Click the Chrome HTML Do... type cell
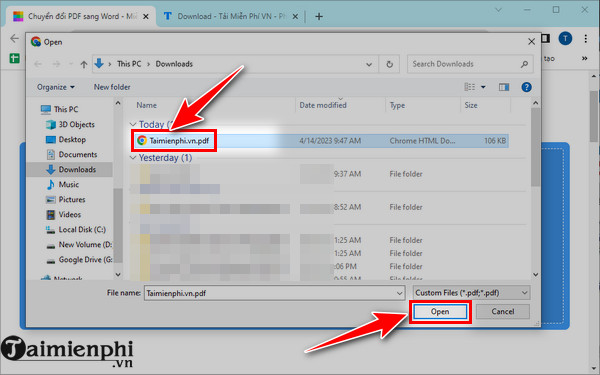 pyautogui.click(x=422, y=141)
